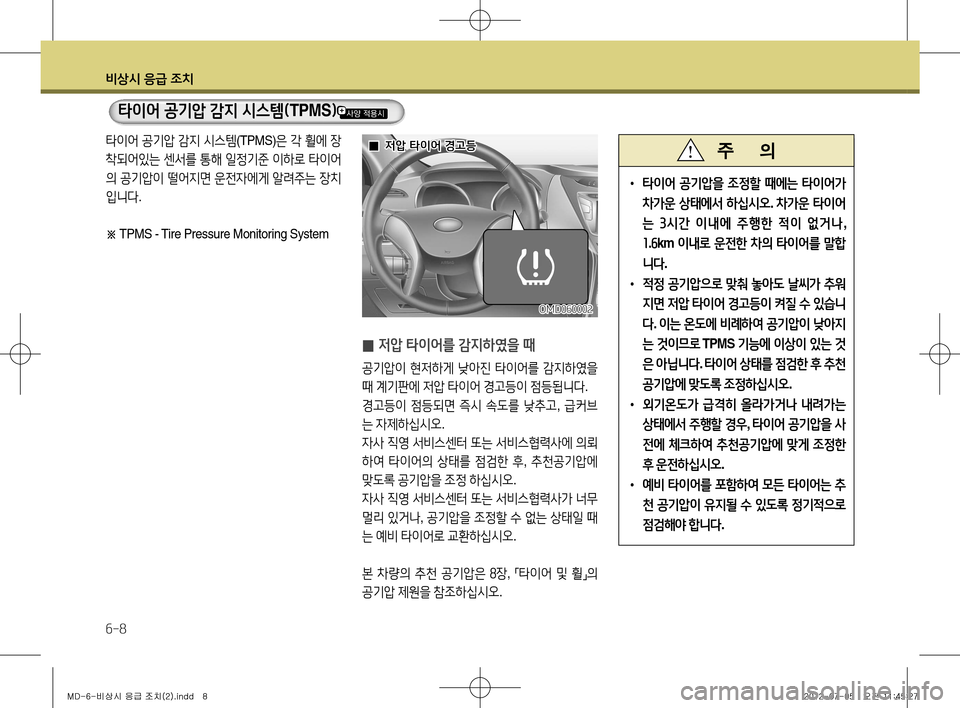Click the file name 'MD-6-비상시 응급 조치(2).indd'

pos(130,696)
